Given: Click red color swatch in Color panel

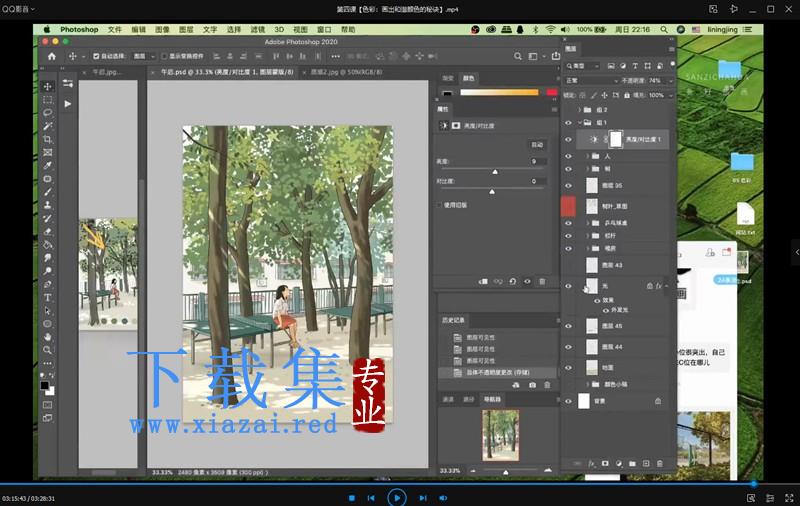Looking at the screenshot, I should pos(552,92).
